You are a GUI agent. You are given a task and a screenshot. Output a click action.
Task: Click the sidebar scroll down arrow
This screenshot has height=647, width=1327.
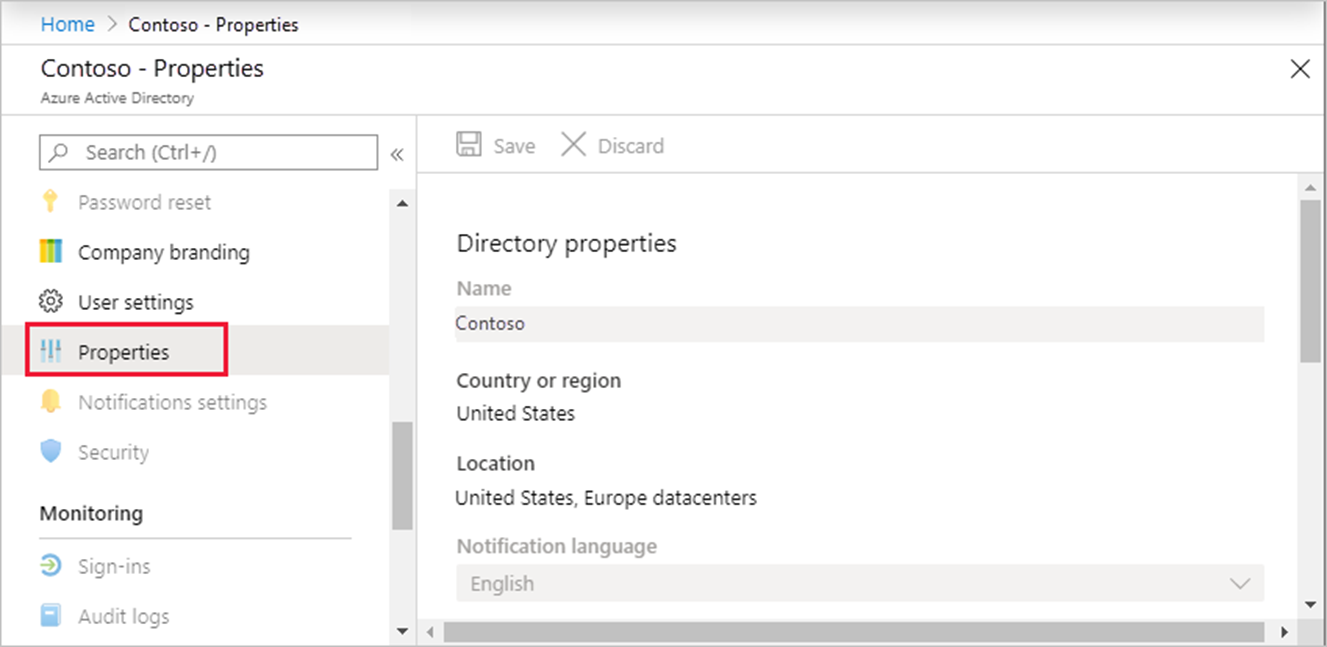click(x=402, y=631)
